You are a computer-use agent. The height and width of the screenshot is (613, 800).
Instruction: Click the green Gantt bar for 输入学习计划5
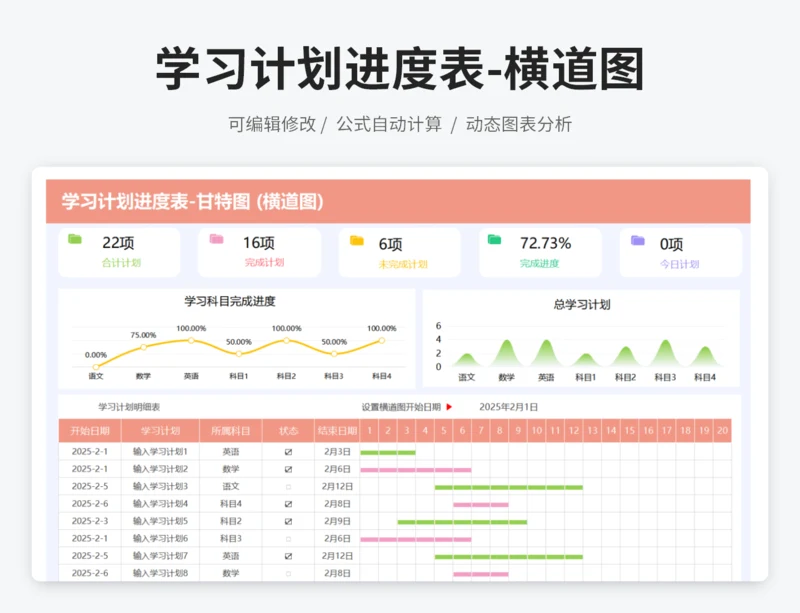(462, 522)
